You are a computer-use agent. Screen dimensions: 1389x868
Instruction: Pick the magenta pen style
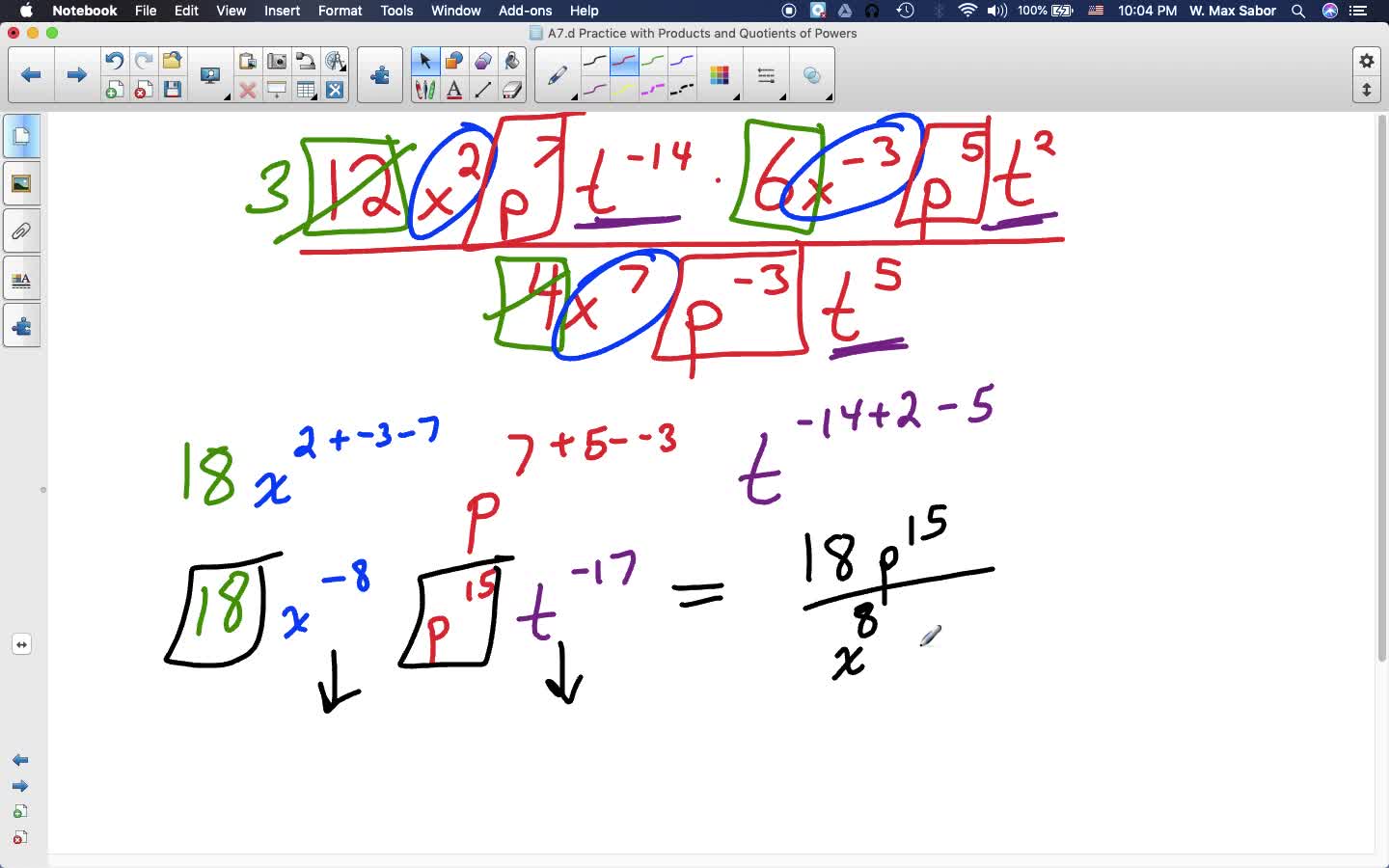click(595, 90)
